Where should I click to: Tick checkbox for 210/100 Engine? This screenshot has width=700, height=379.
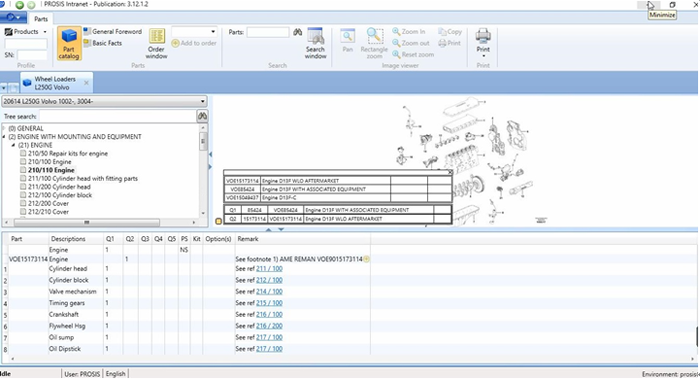pos(23,162)
